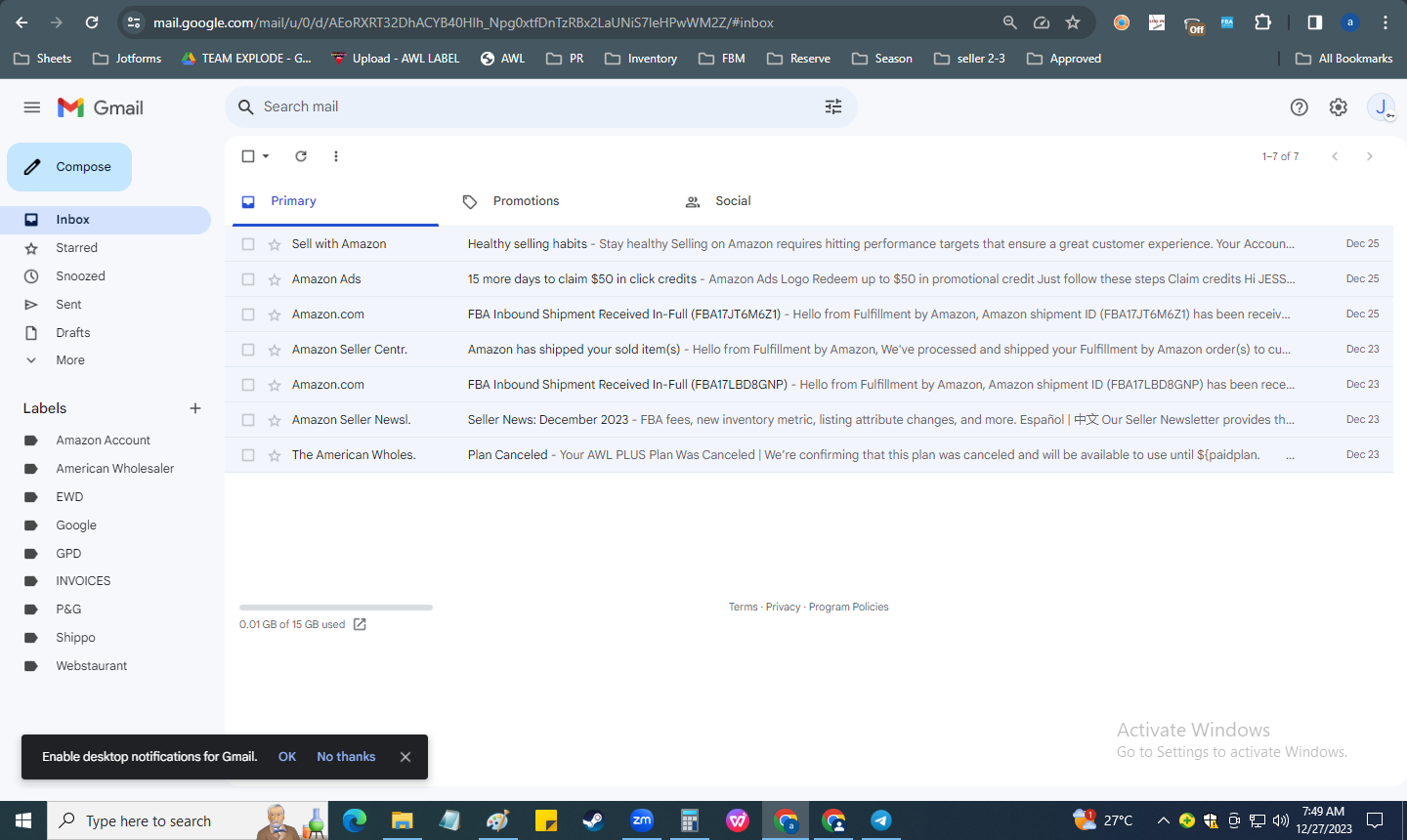1407x840 pixels.
Task: Select checkbox for FBA17JT6M6Z1 shipment email
Action: pyautogui.click(x=248, y=315)
